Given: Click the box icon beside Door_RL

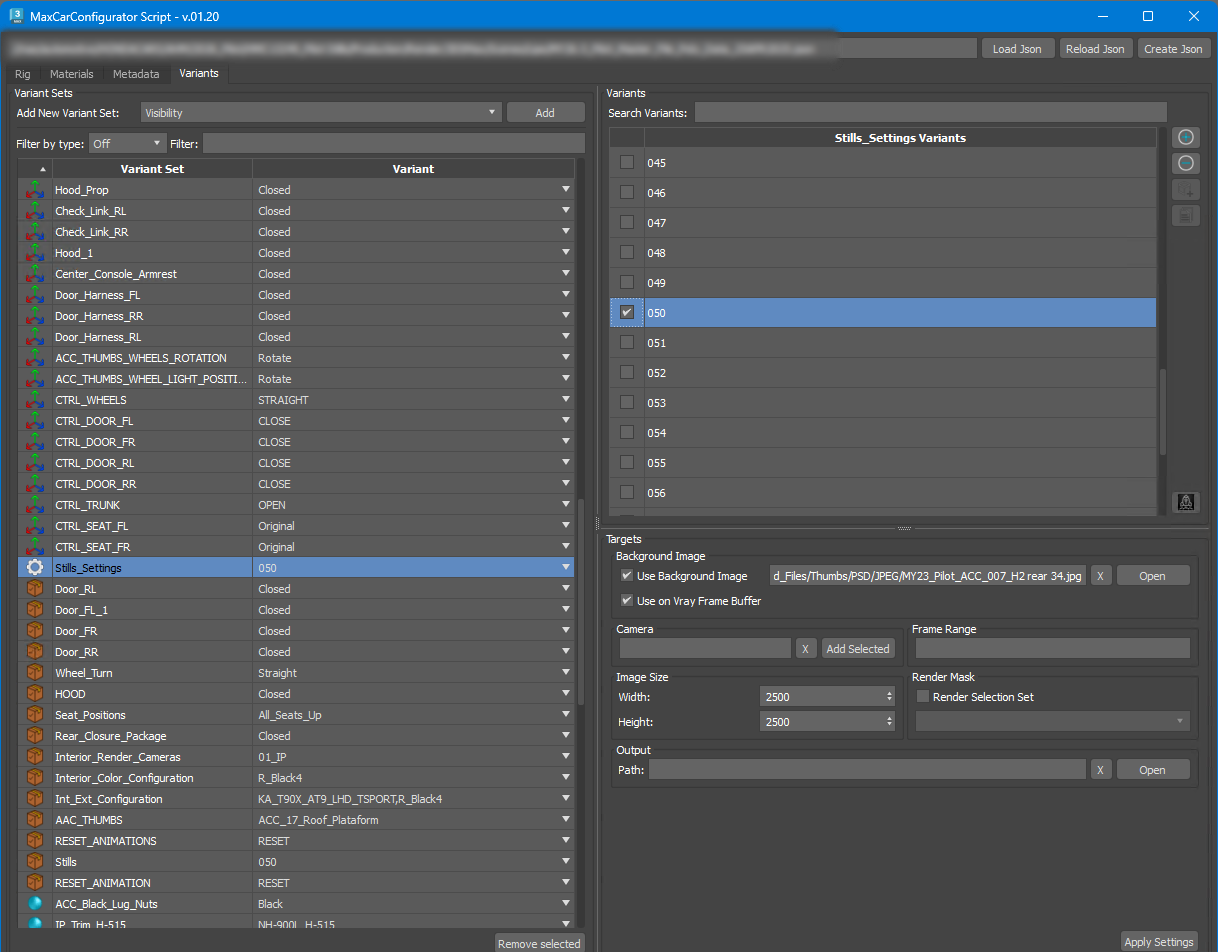Looking at the screenshot, I should 35,589.
